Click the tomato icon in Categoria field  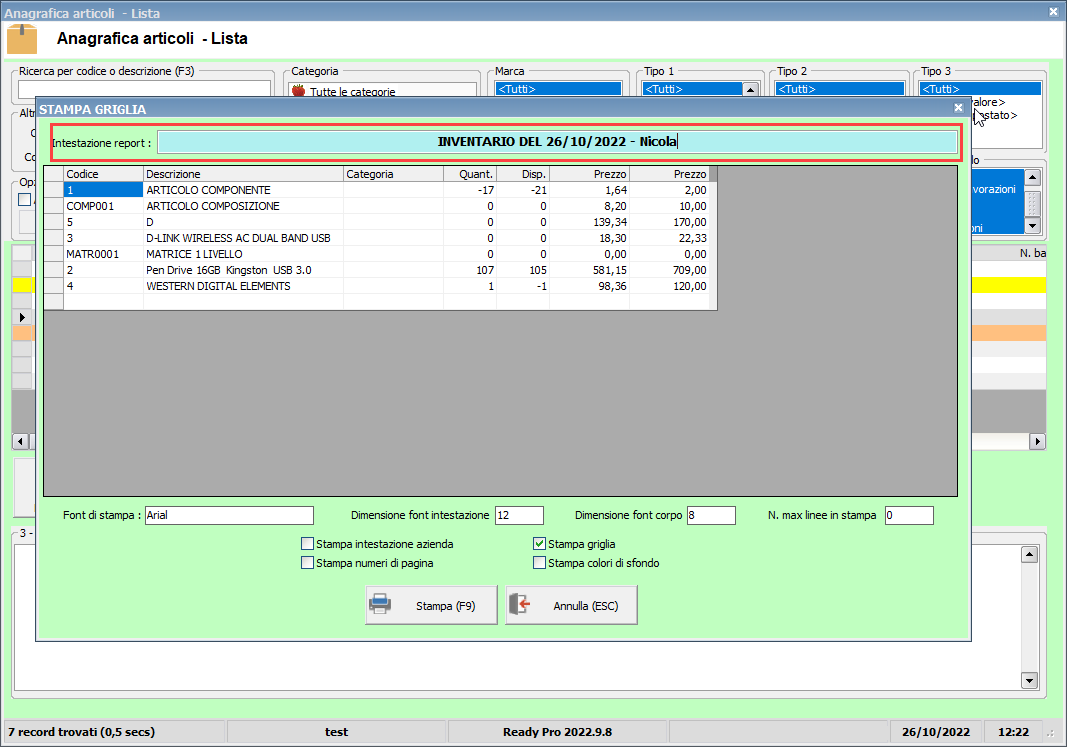(298, 91)
